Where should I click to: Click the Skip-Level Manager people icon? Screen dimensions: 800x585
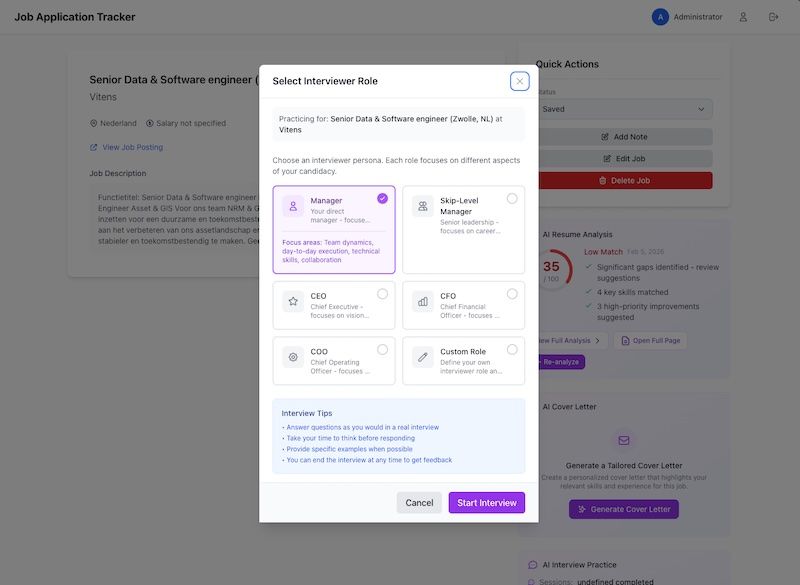[422, 206]
